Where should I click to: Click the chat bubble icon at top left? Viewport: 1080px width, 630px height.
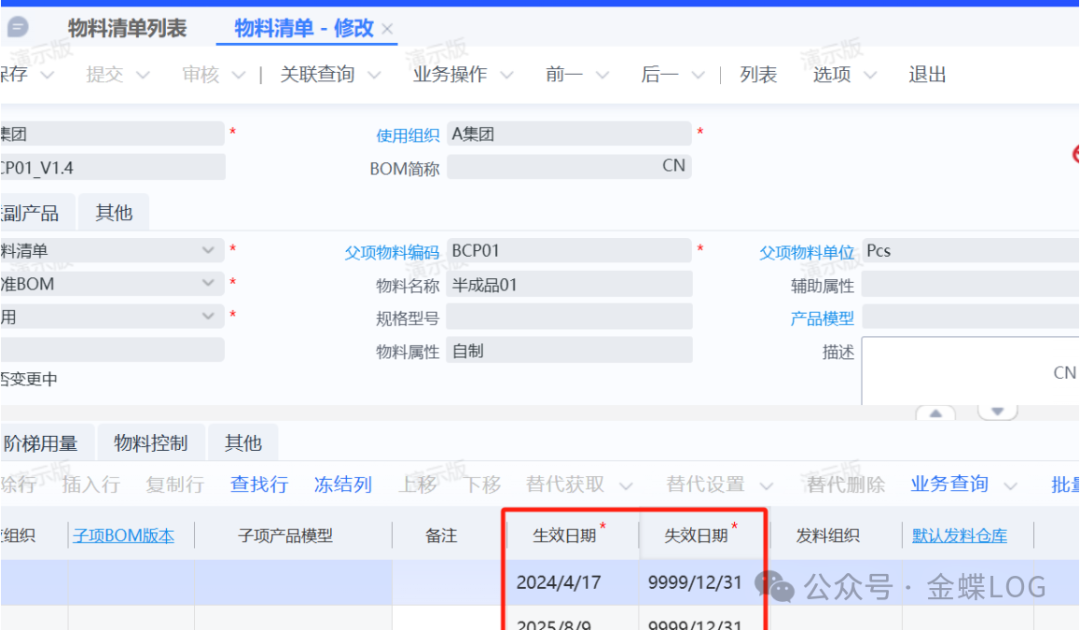(18, 28)
